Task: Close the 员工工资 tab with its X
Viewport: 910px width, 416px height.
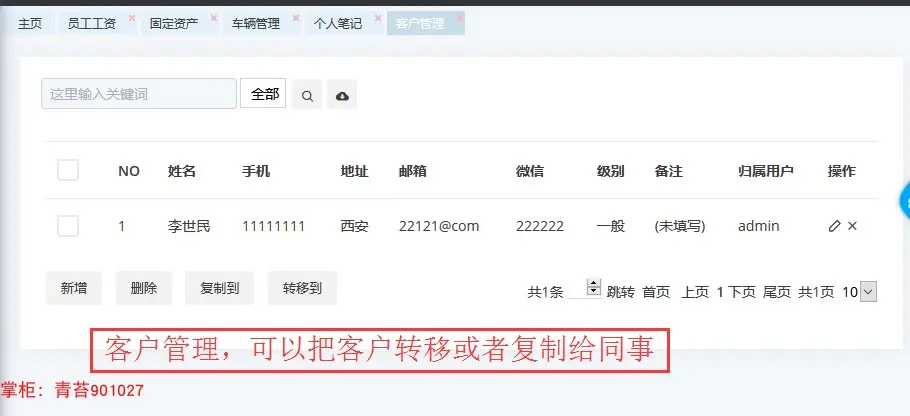Action: click(132, 18)
